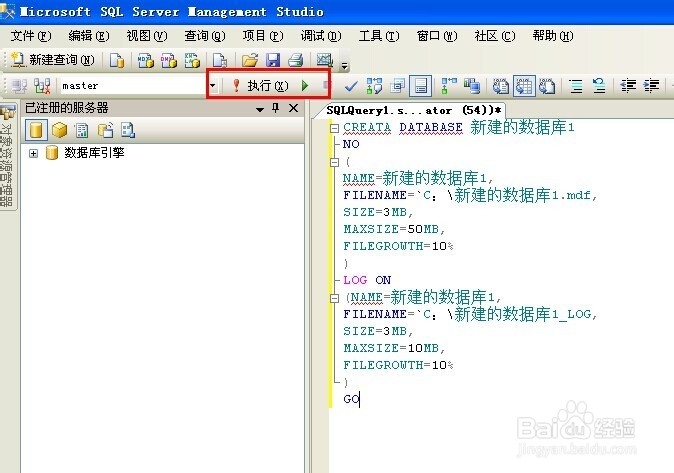The height and width of the screenshot is (473, 674).
Task: Open the 视图(V) menu
Action: click(147, 36)
